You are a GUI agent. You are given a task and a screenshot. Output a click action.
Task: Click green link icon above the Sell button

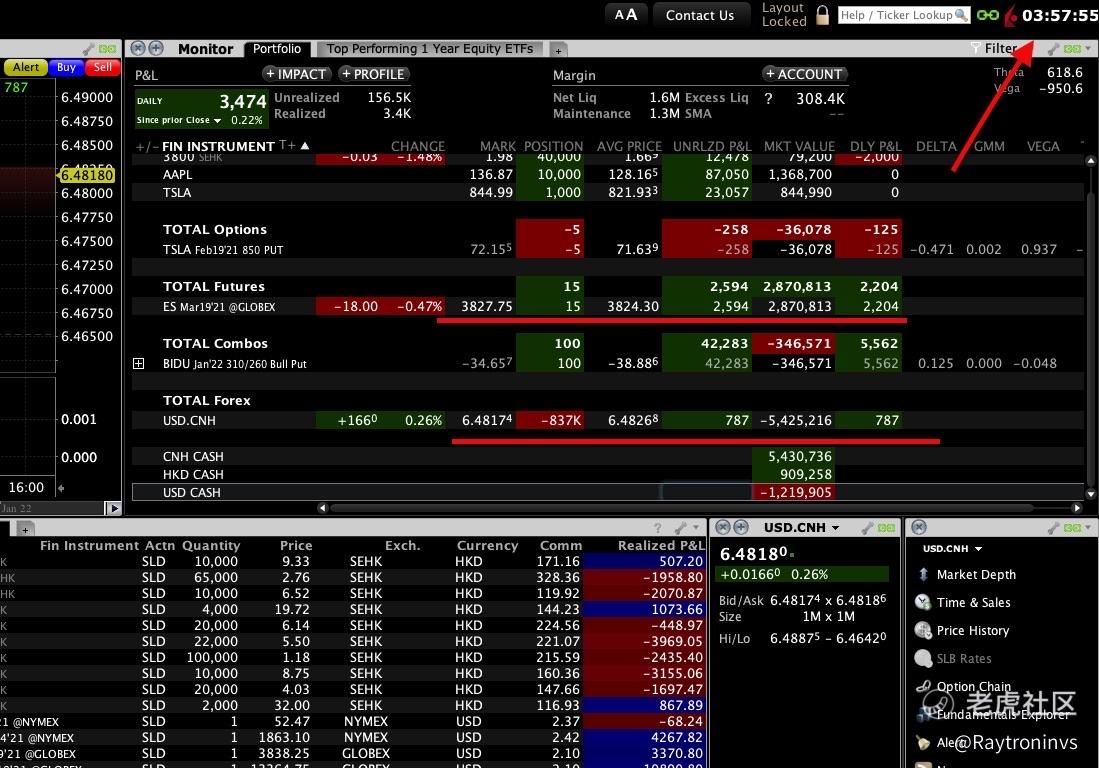coord(107,49)
